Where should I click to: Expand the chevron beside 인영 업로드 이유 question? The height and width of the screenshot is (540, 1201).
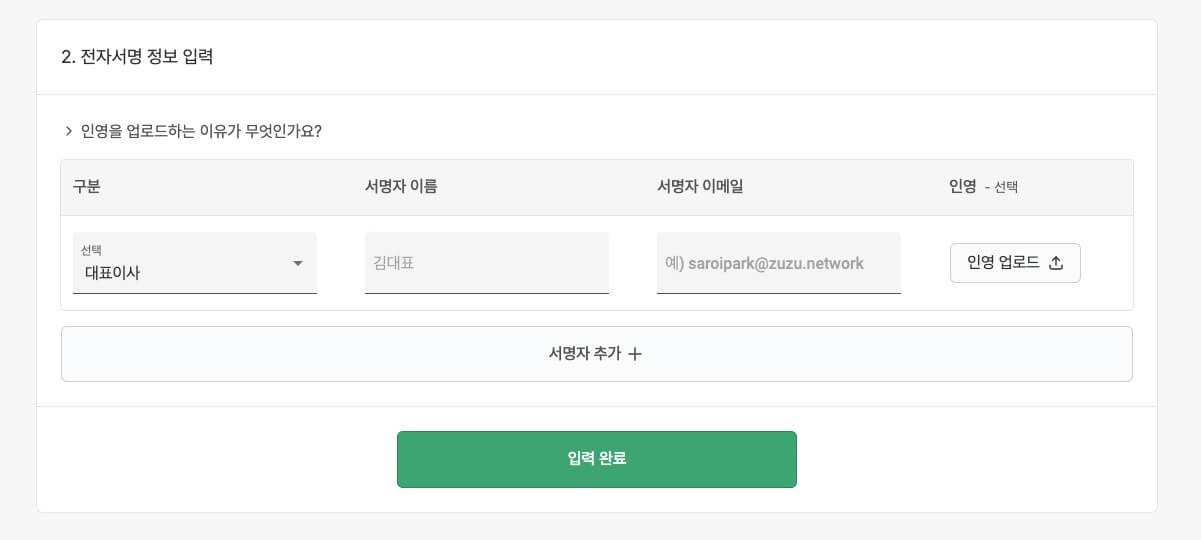click(x=69, y=131)
